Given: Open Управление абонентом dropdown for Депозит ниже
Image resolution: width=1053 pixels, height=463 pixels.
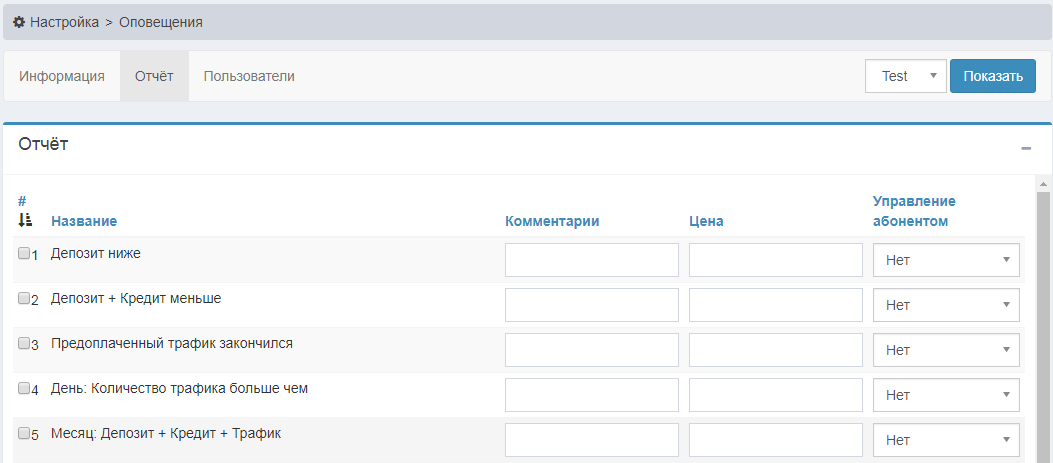Looking at the screenshot, I should 946,260.
